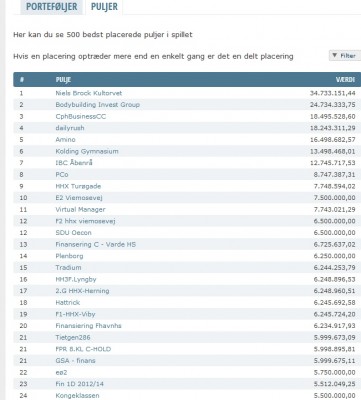Open 2.G HHX-Herning pool
This screenshot has height=400, width=361.
coord(82,291)
